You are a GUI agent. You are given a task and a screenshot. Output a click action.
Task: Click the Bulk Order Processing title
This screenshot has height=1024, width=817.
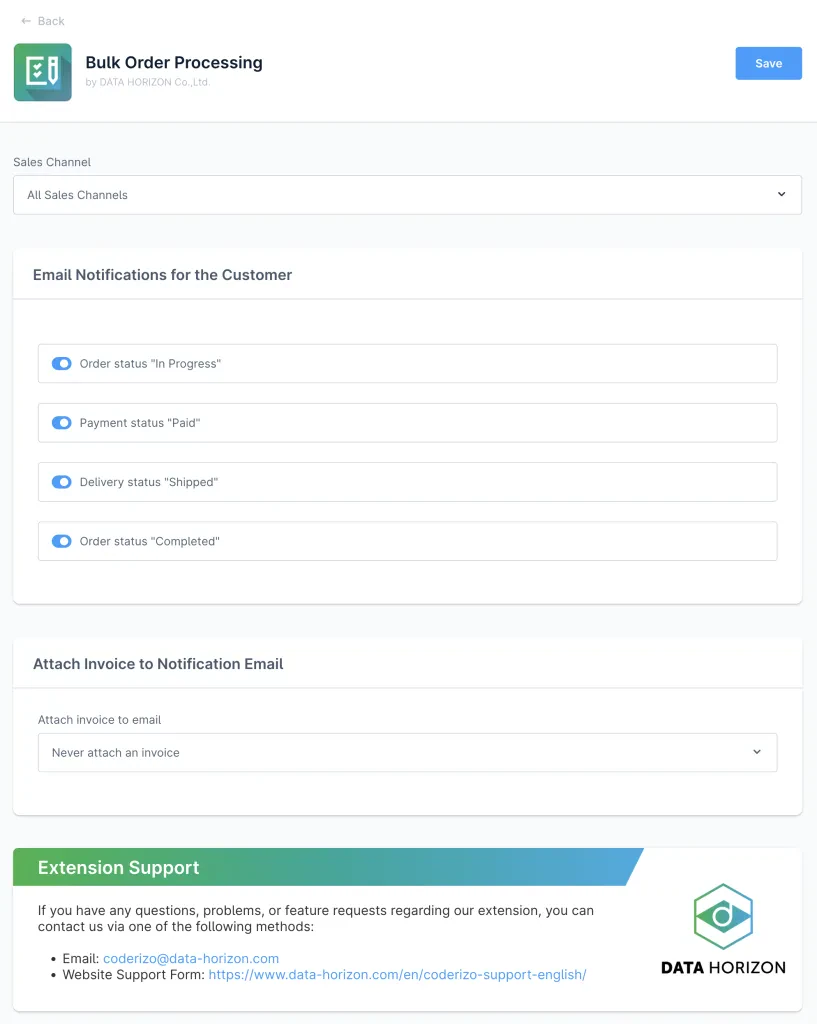coord(174,62)
